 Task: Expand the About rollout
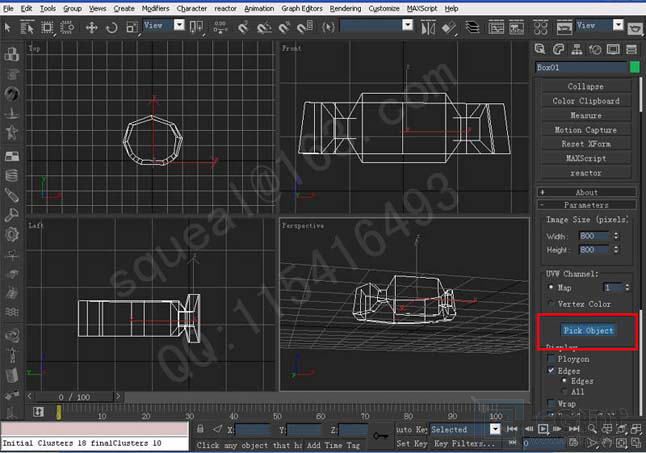pyautogui.click(x=586, y=192)
